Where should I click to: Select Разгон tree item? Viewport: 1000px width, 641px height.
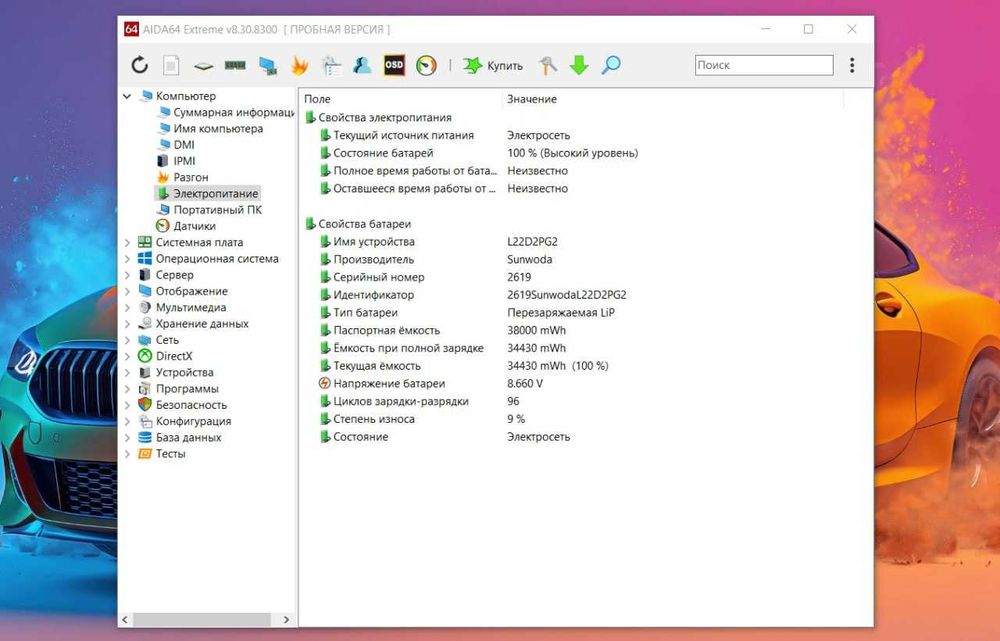(182, 177)
